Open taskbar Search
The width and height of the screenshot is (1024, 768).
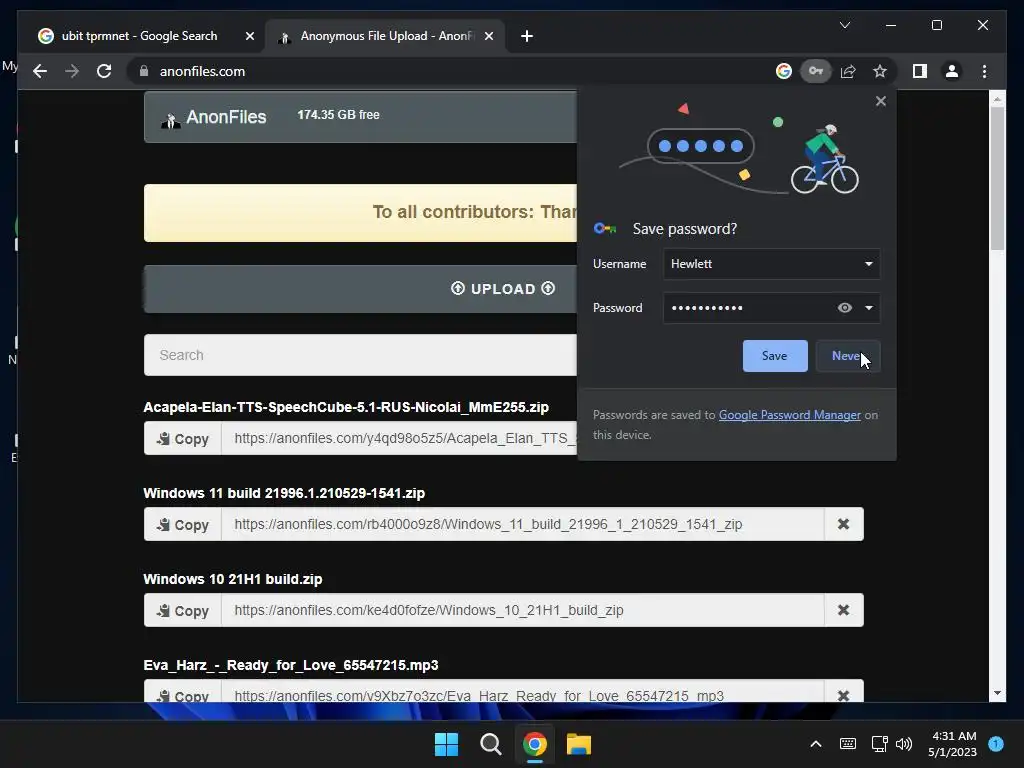click(x=490, y=744)
